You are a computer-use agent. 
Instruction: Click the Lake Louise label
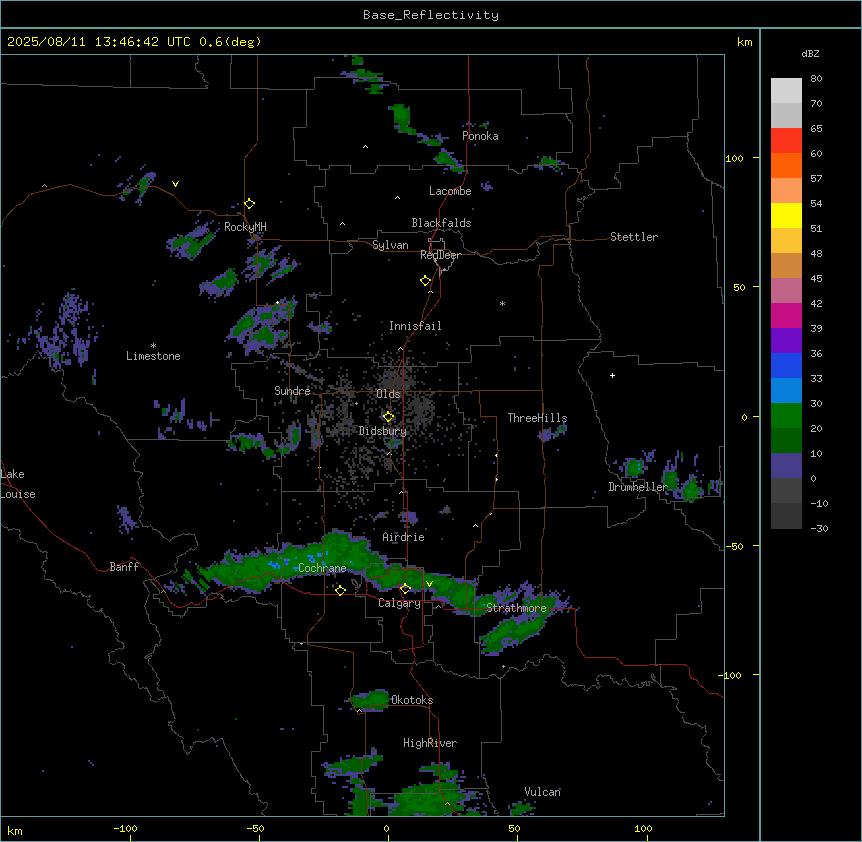coord(18,484)
